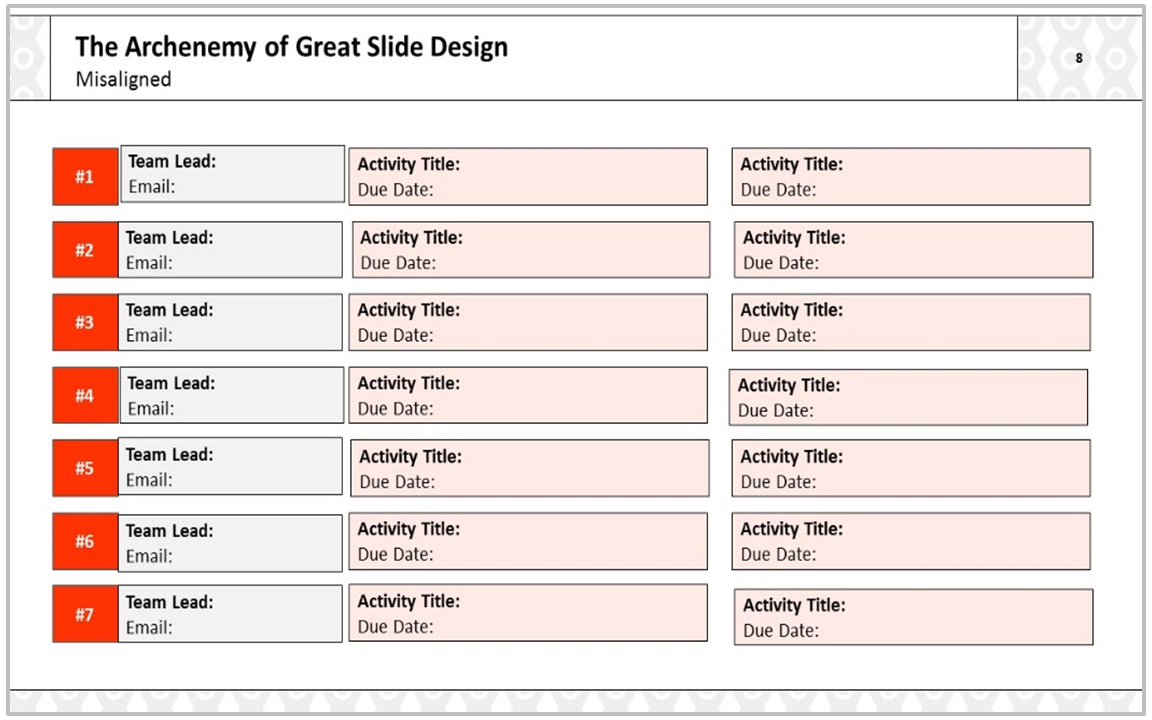Select the middle Activity Title box in row #3
The height and width of the screenshot is (720, 1152).
(528, 323)
